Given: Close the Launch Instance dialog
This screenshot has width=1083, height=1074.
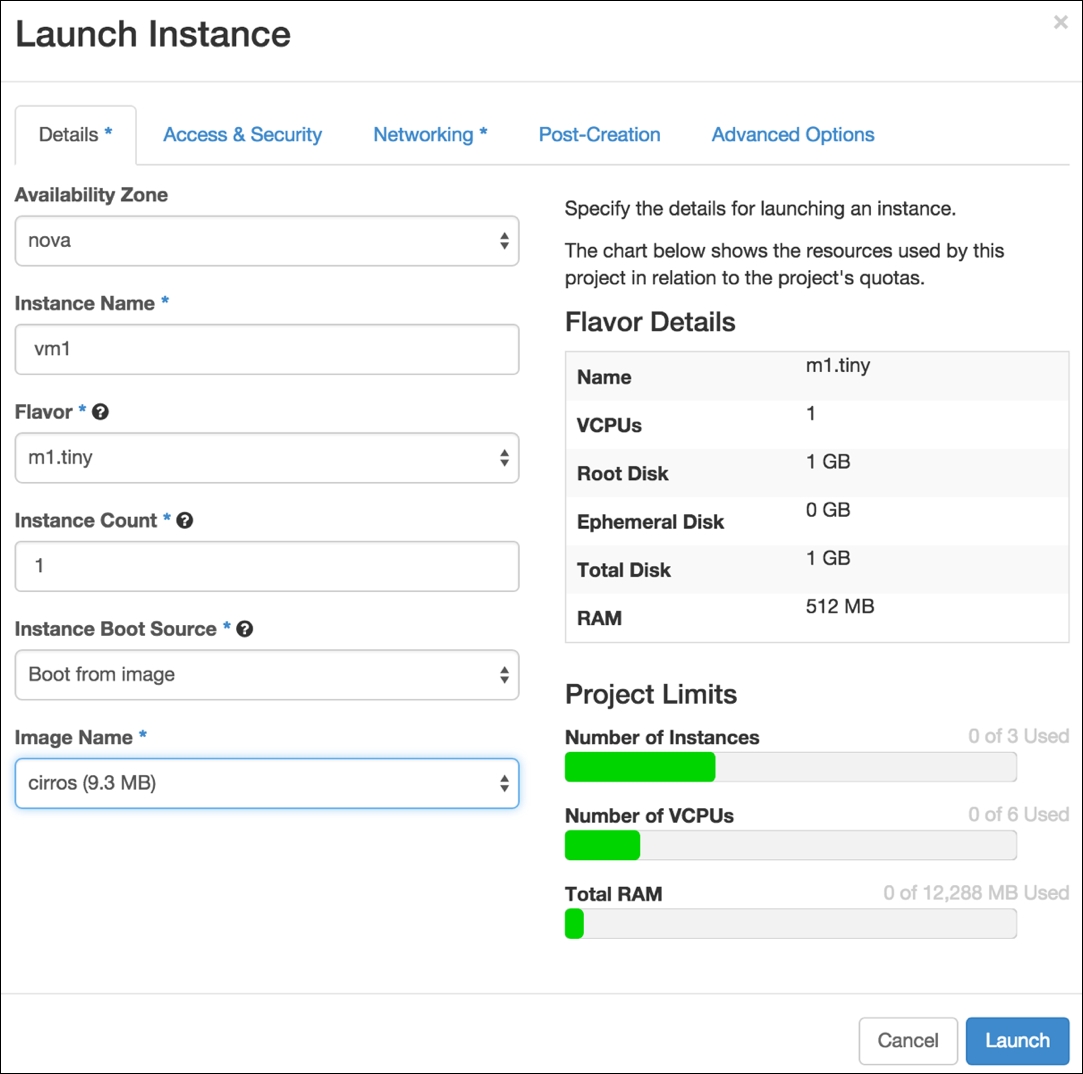Looking at the screenshot, I should coord(1060,23).
